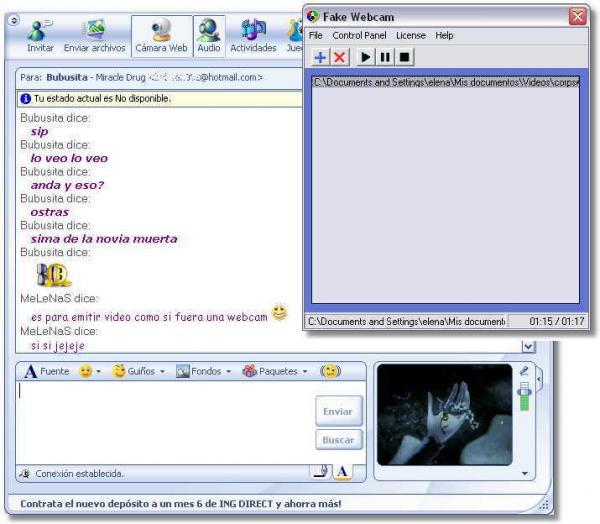Collapse the webcam side panel arrow
Image resolution: width=600 pixels, height=524 pixels.
(539, 379)
